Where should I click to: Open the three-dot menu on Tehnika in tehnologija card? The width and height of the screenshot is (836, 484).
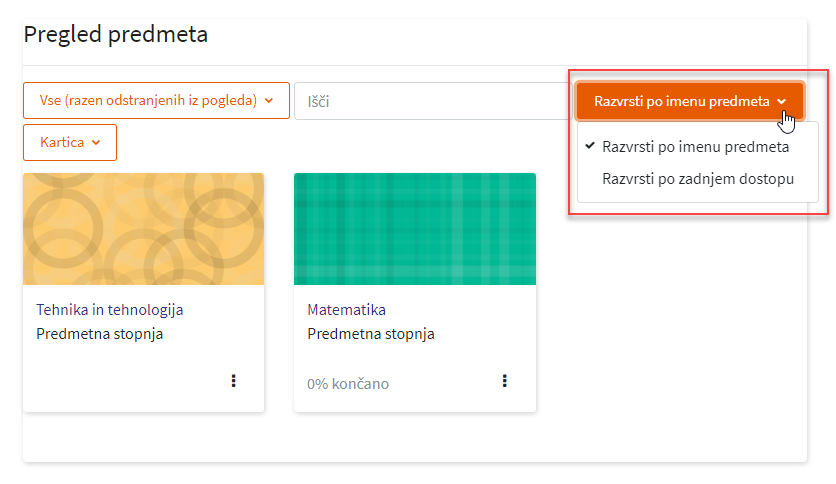pos(233,381)
